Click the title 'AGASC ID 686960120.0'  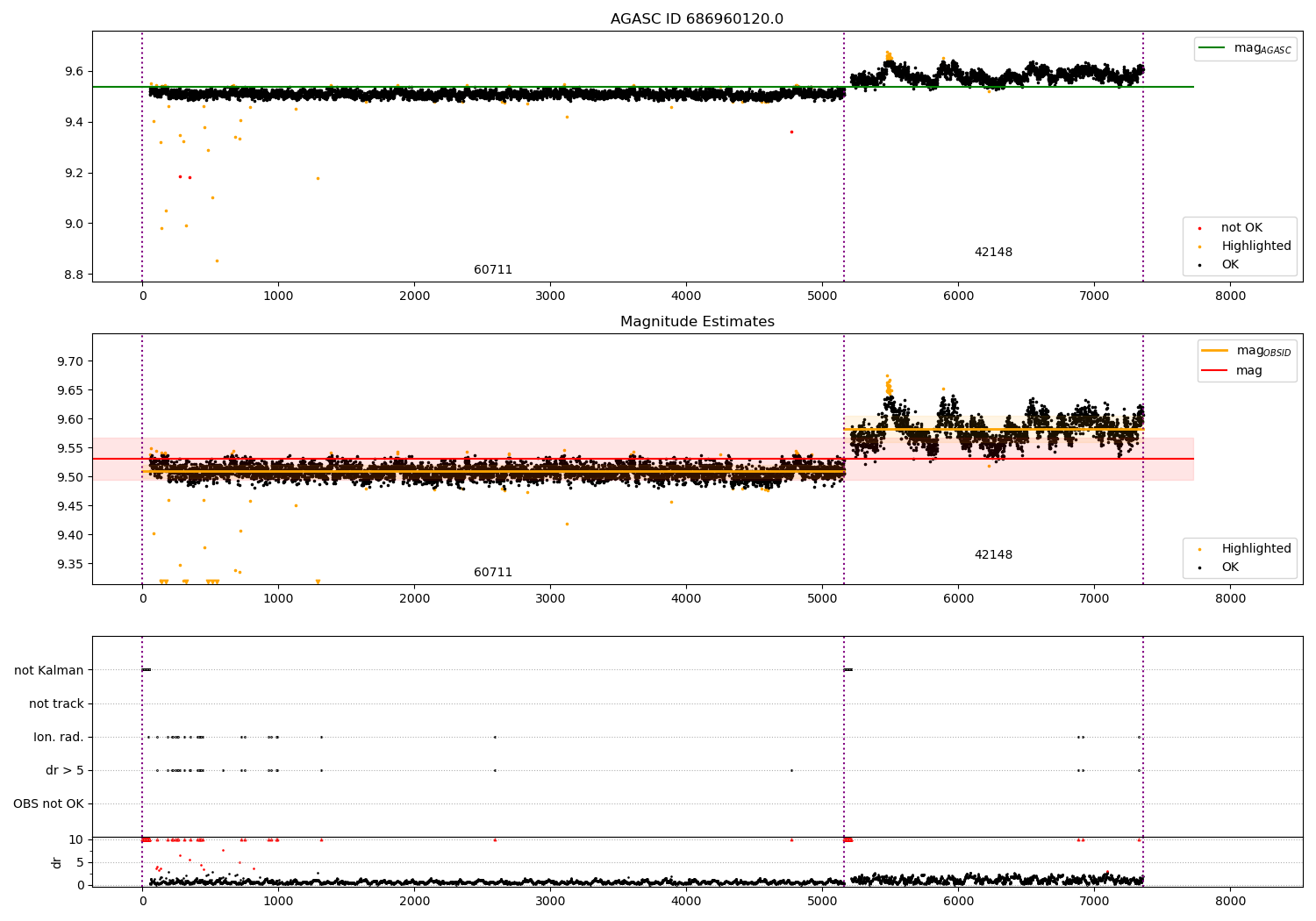pyautogui.click(x=697, y=19)
